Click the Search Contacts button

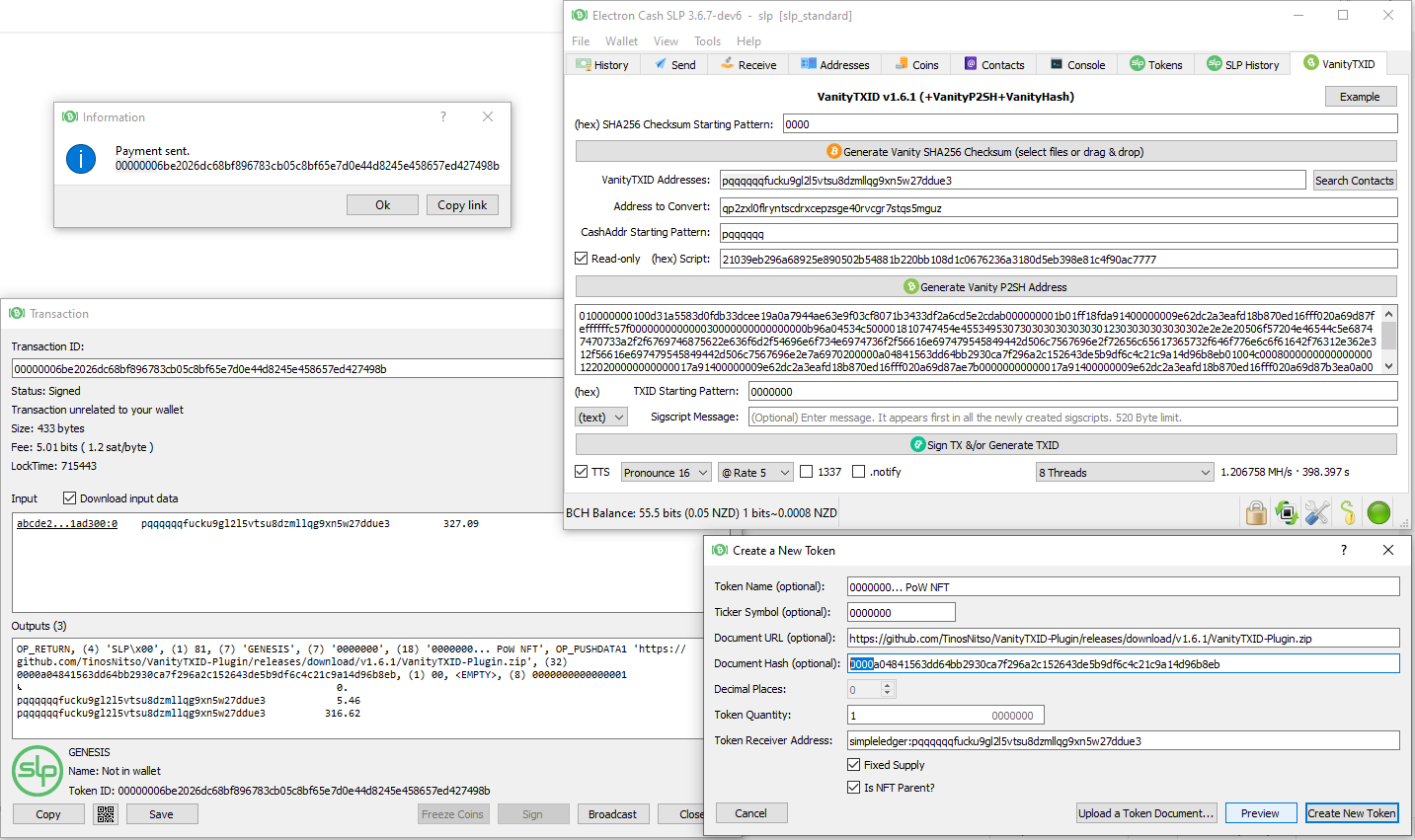click(1354, 180)
